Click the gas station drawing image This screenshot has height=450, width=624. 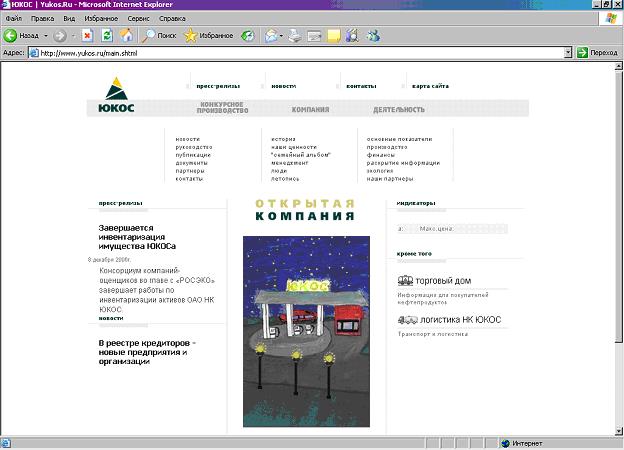[x=306, y=331]
